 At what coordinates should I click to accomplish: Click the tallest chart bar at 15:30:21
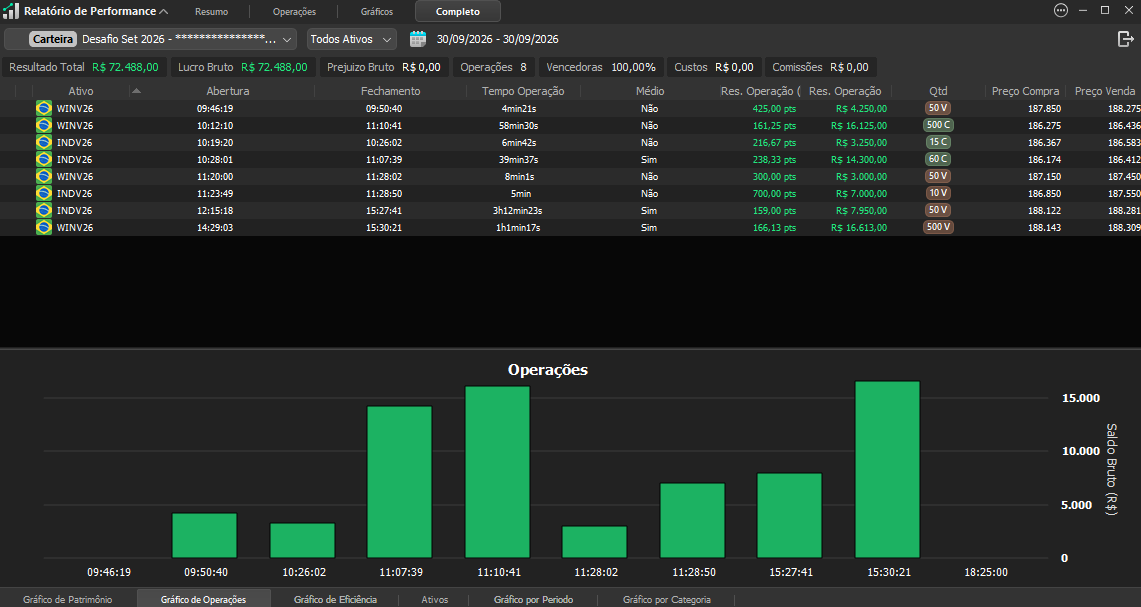(x=888, y=469)
